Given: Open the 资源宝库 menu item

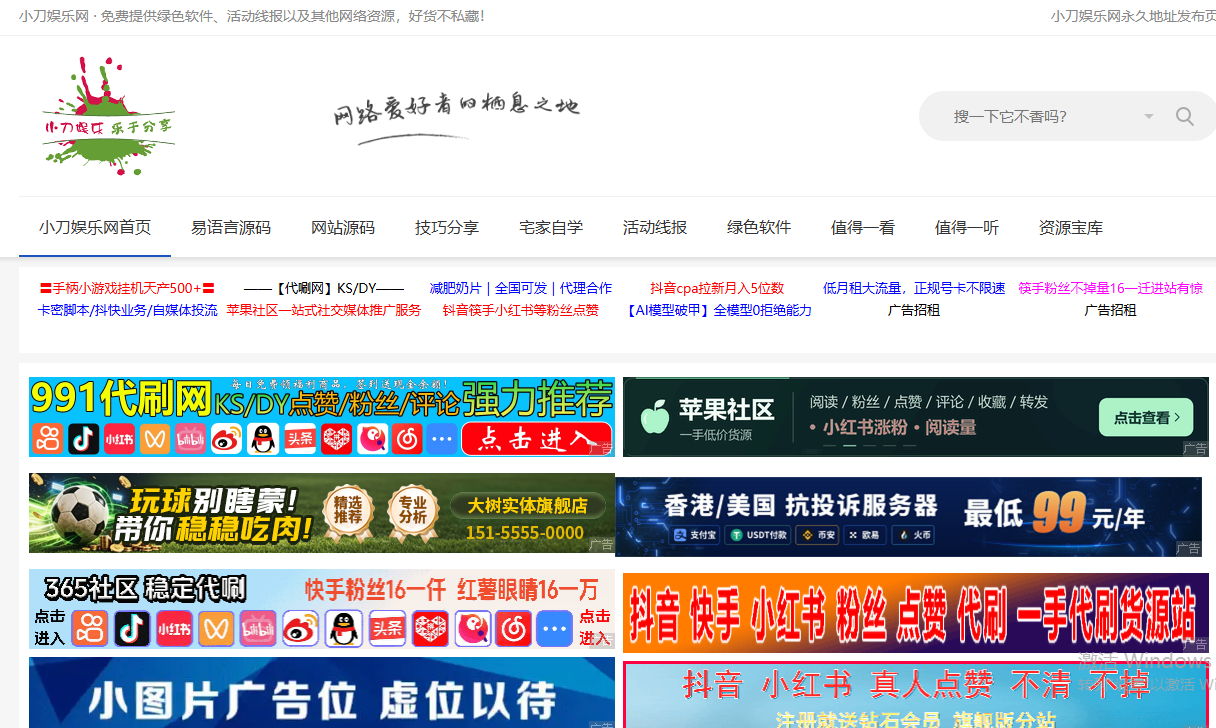Looking at the screenshot, I should coord(1071,227).
